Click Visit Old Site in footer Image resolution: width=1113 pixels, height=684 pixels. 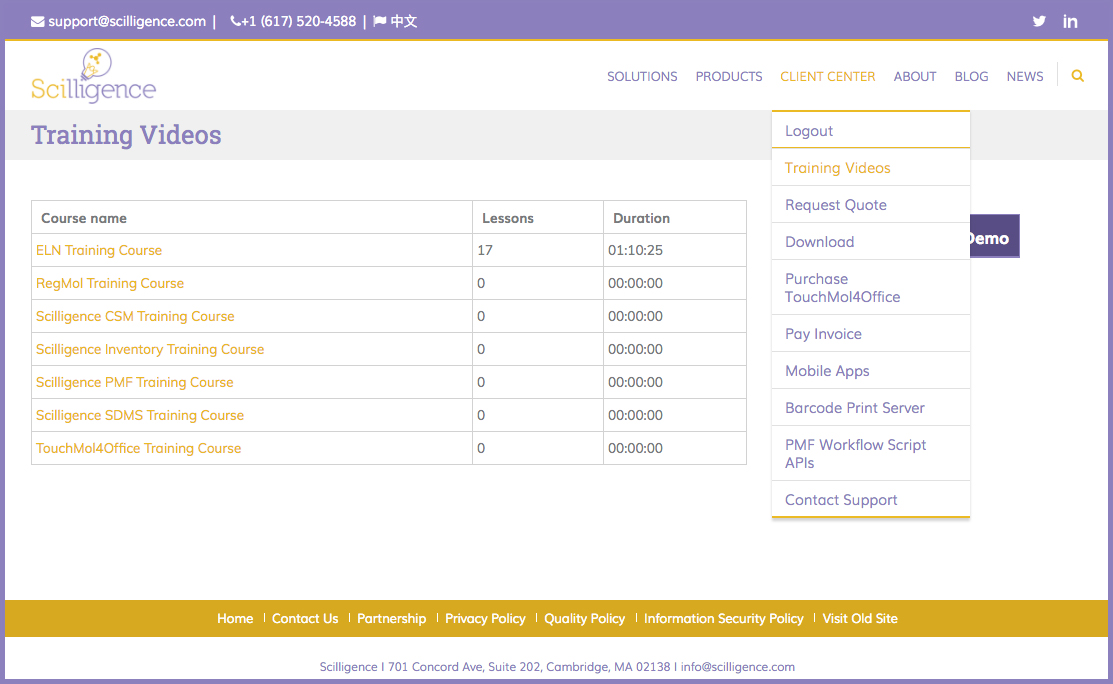click(860, 619)
